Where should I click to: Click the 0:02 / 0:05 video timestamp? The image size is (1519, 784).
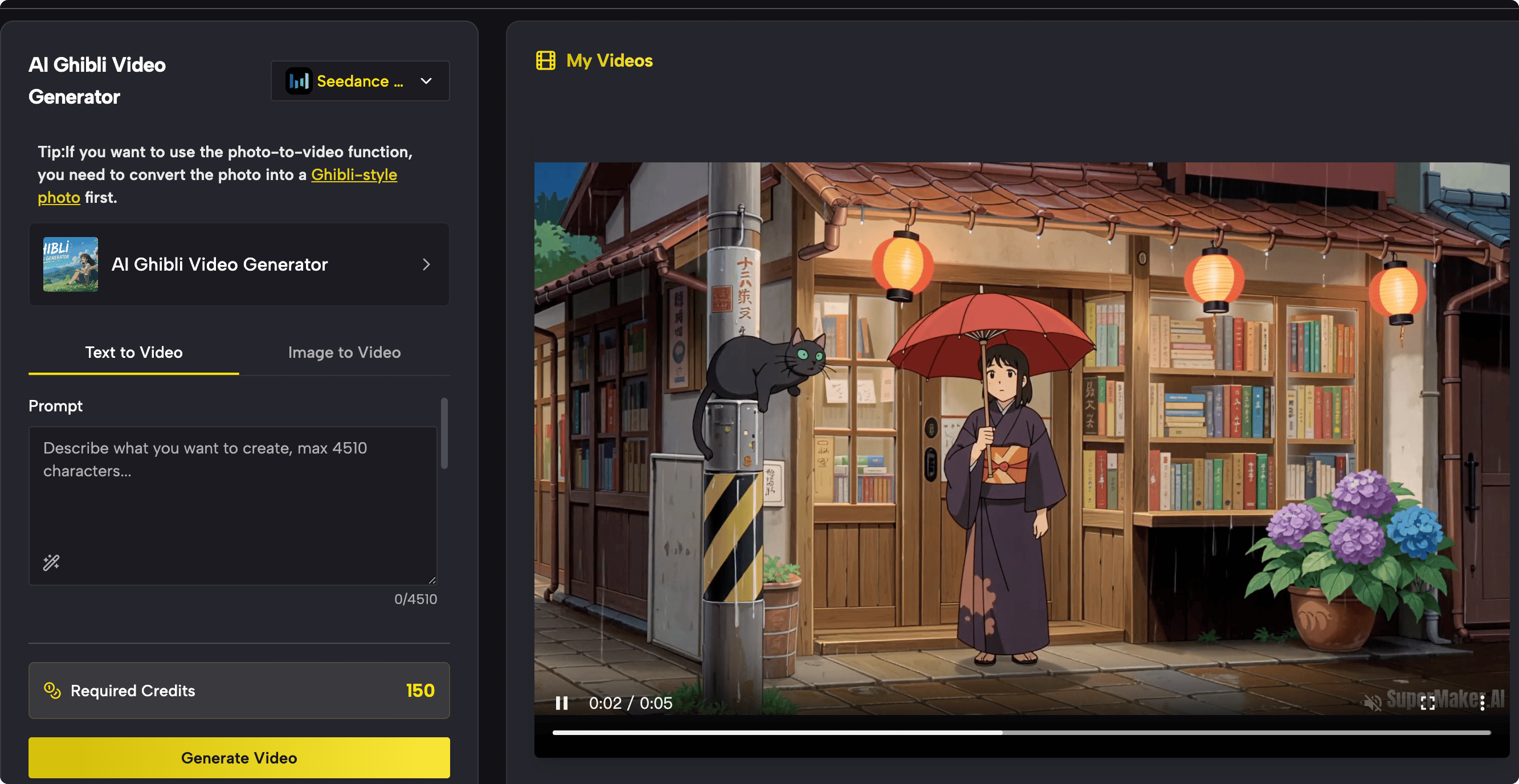click(x=630, y=703)
